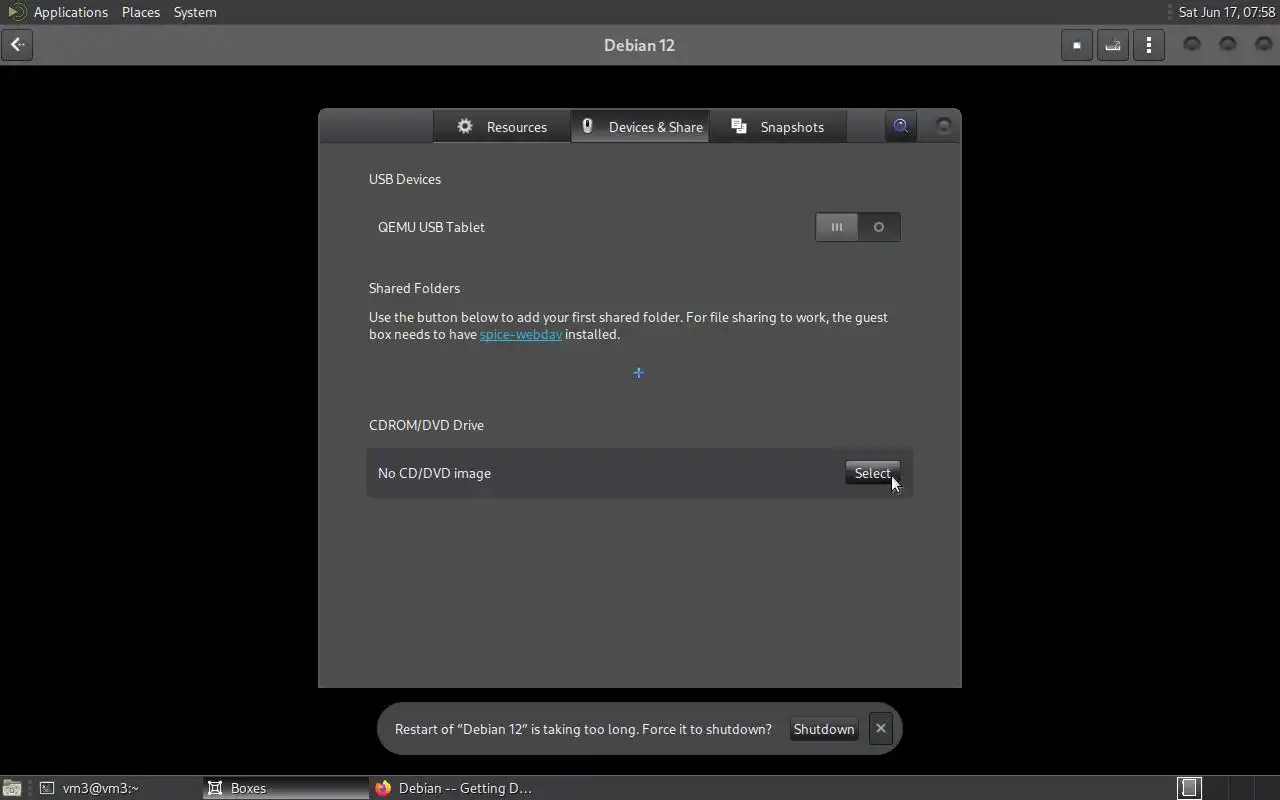The height and width of the screenshot is (800, 1280).
Task: Click the 'QEMU USB Tablet' label
Action: pyautogui.click(x=431, y=227)
